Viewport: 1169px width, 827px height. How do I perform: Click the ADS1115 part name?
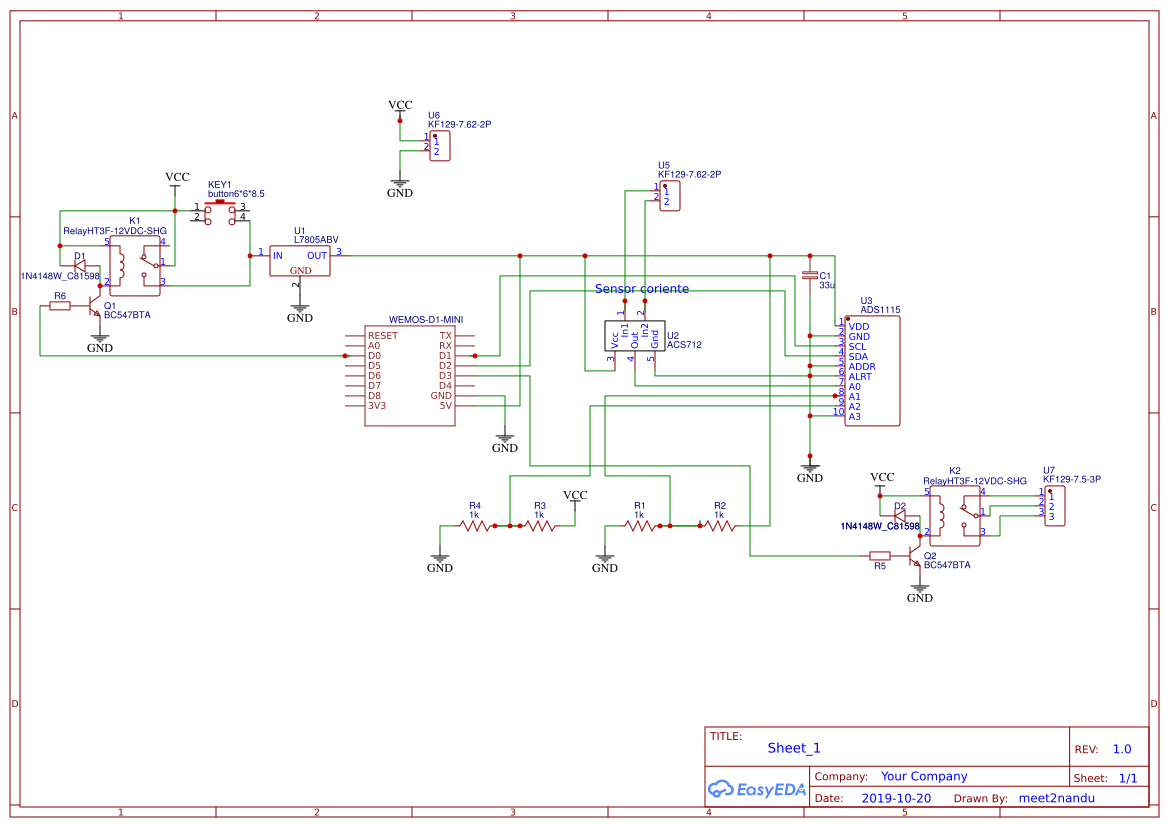point(880,309)
